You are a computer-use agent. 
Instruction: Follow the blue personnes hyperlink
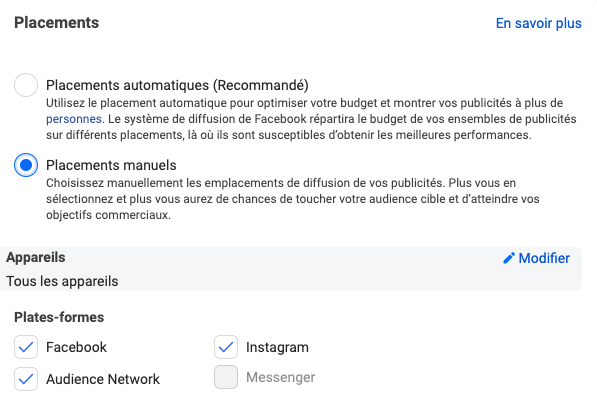[x=74, y=119]
